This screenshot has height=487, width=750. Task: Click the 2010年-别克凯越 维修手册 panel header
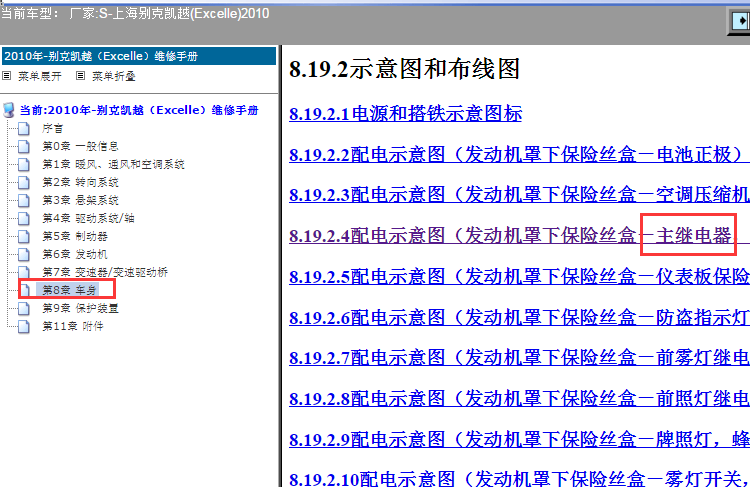point(139,56)
